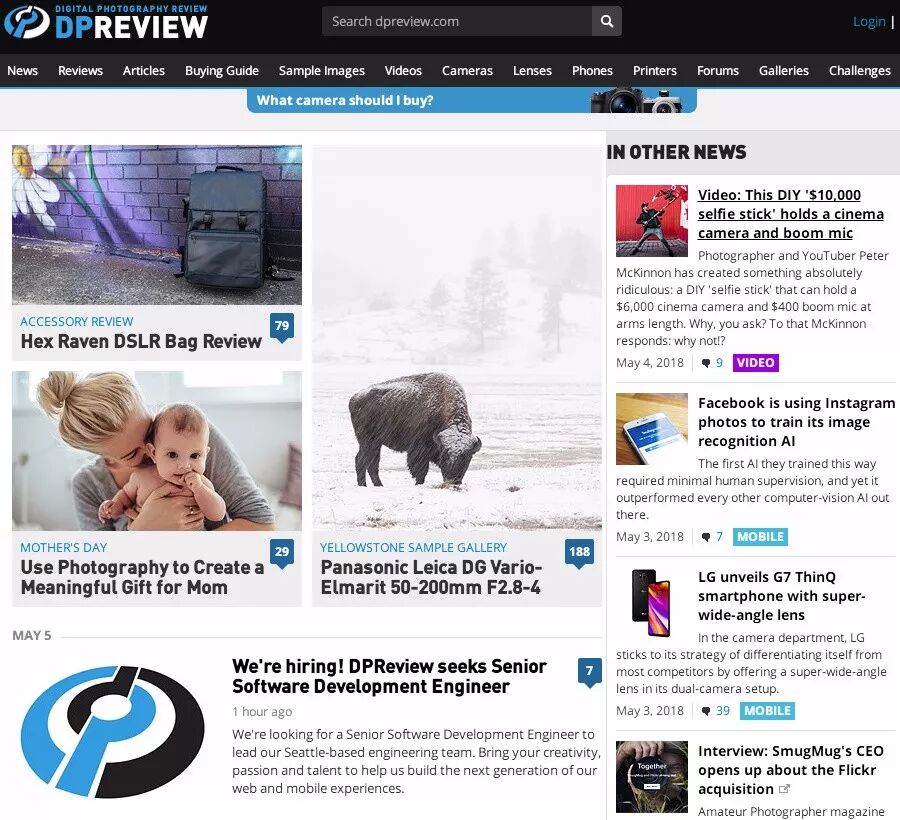The width and height of the screenshot is (900, 820).
Task: Open 'Interview: SmugMug's CEO' Flickr acquisition article
Action: (791, 770)
